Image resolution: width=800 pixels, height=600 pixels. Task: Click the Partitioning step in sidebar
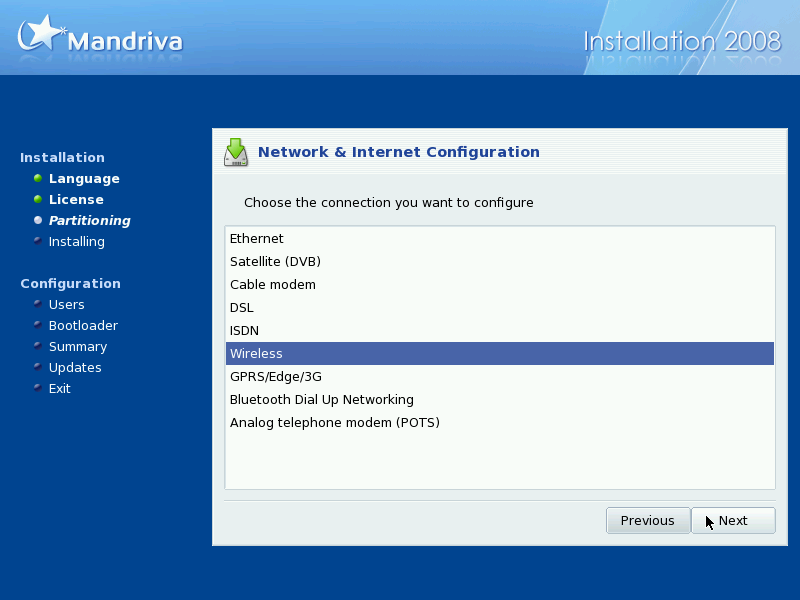(x=89, y=220)
